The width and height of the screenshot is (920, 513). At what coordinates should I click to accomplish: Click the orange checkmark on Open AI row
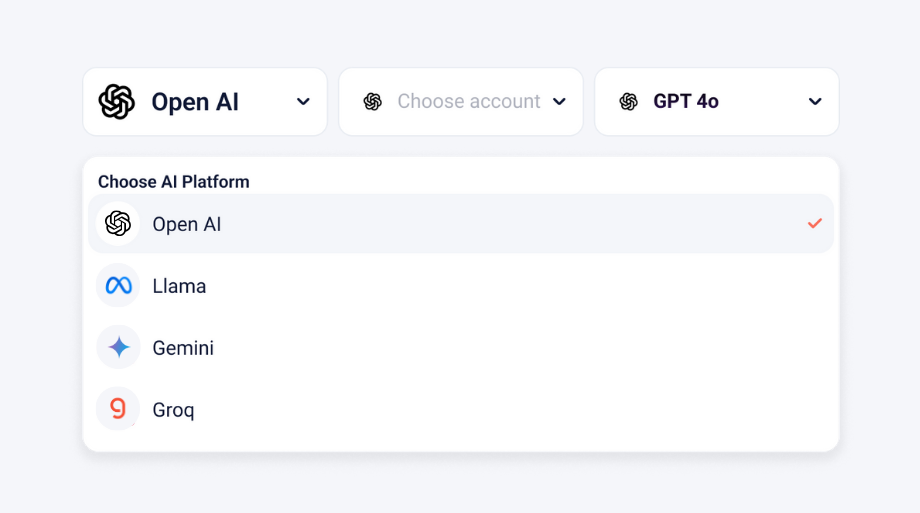click(x=814, y=223)
